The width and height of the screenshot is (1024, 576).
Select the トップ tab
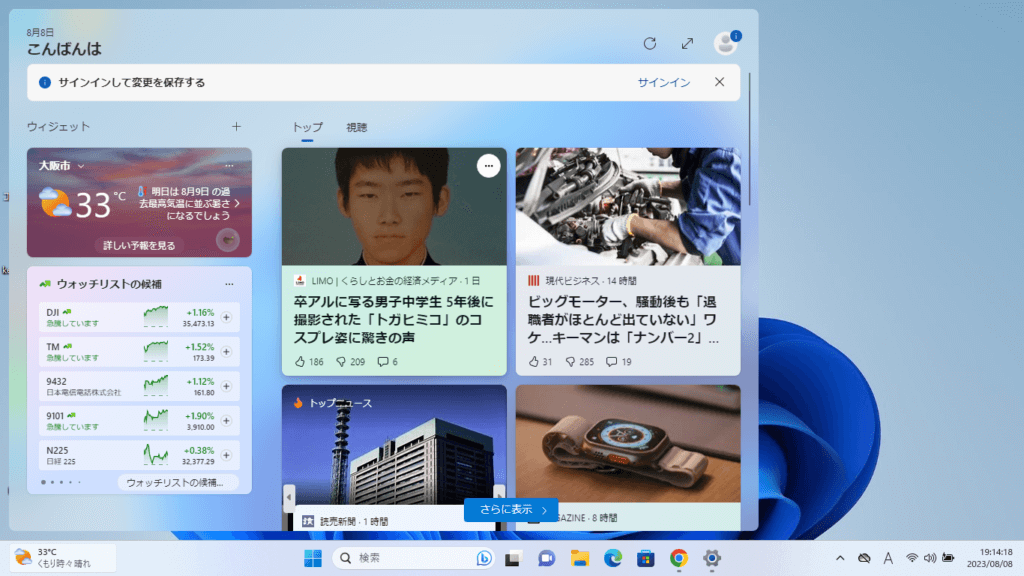[307, 128]
